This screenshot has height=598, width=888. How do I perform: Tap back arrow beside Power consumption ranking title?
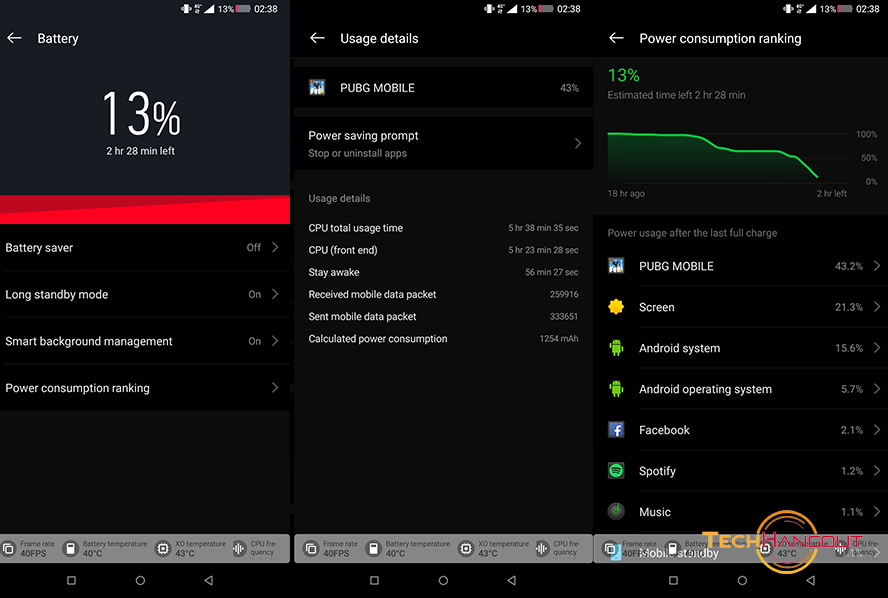pyautogui.click(x=616, y=38)
